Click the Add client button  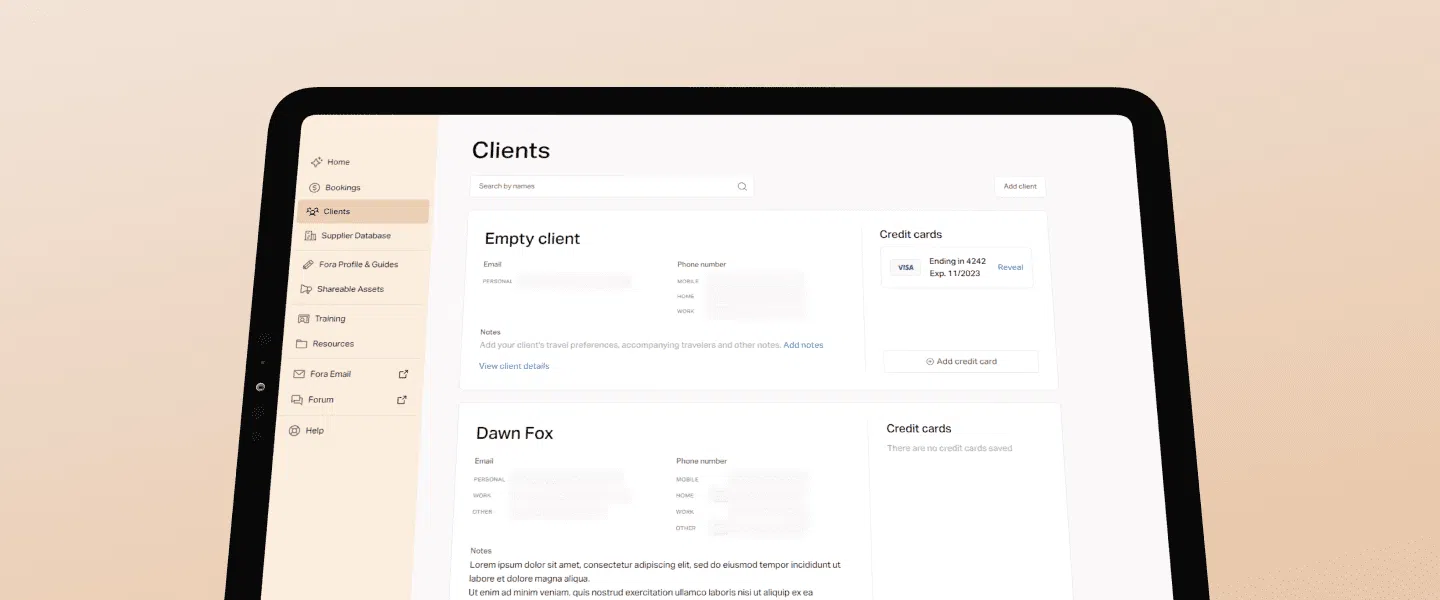click(1020, 186)
